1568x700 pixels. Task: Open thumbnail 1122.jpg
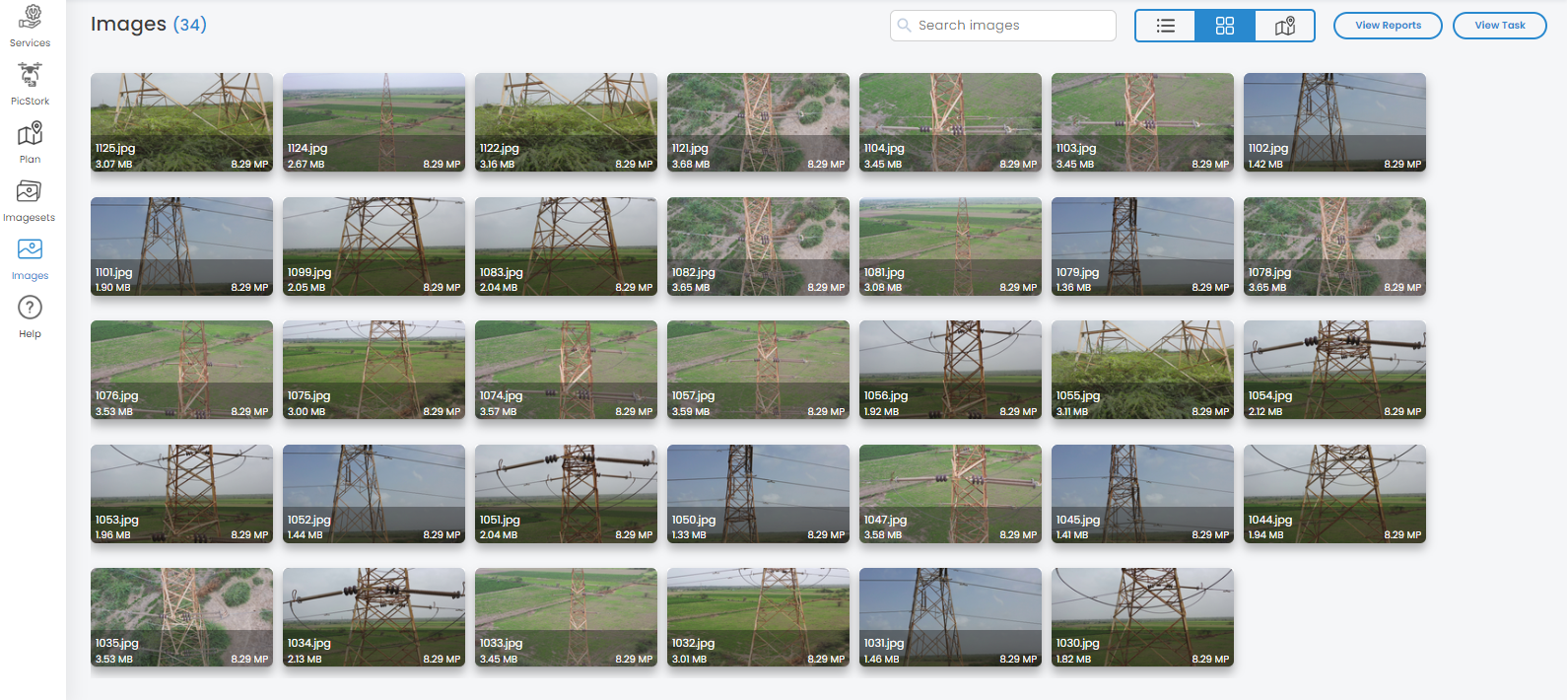pos(566,122)
